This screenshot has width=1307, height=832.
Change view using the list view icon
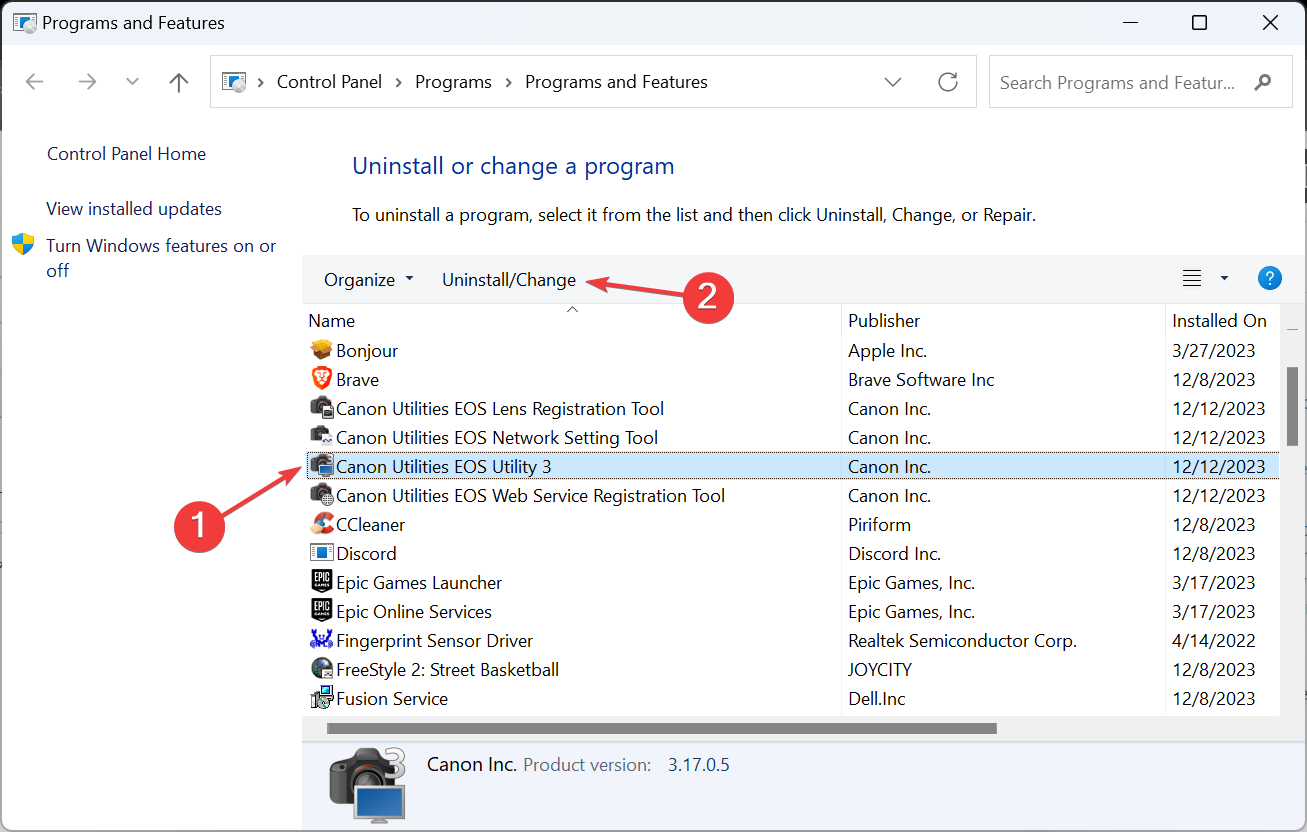[x=1192, y=279]
